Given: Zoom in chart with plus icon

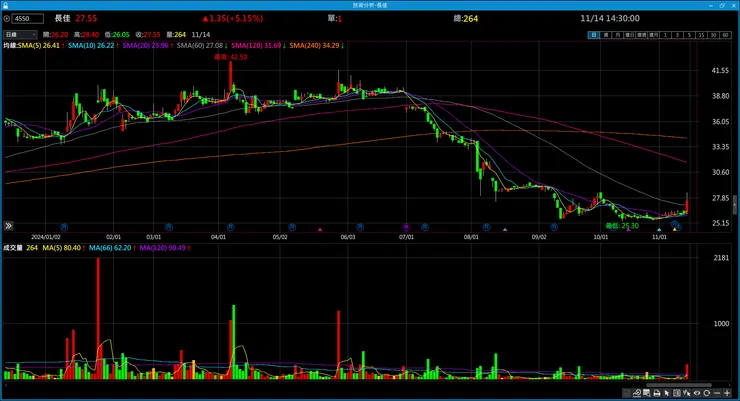Looking at the screenshot, I should tap(727, 393).
